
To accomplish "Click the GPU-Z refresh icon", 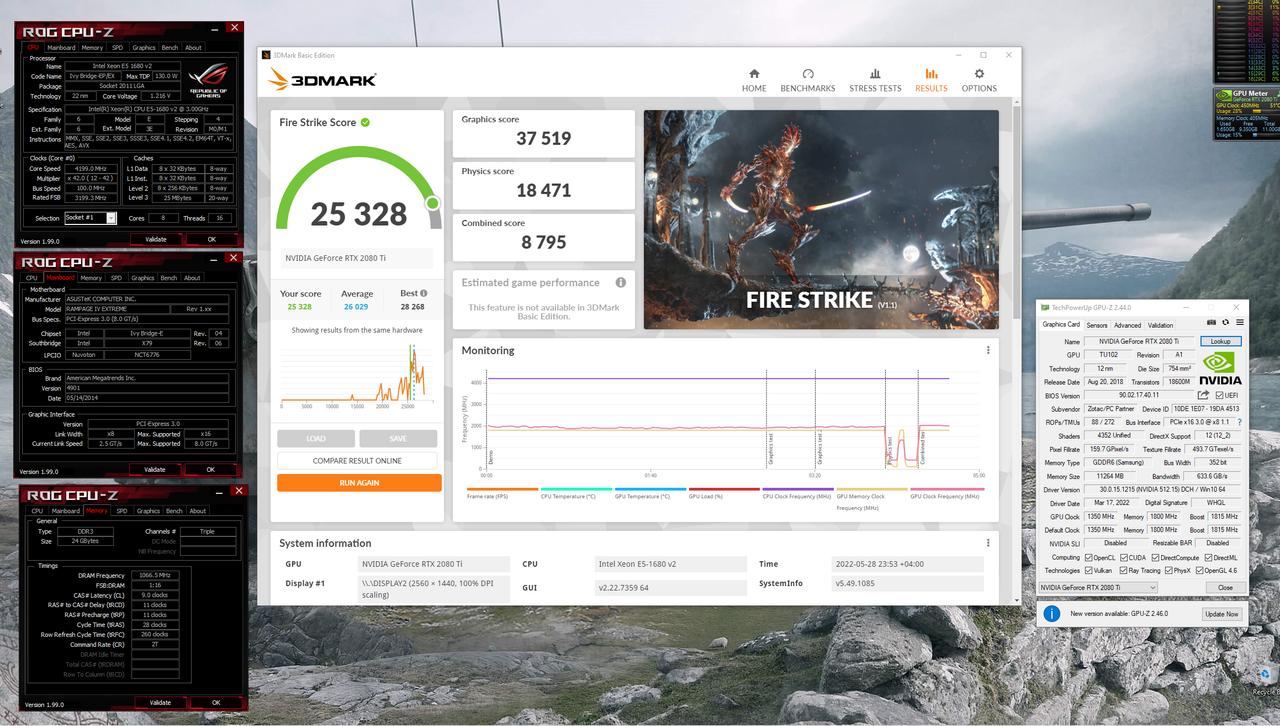I will [x=1226, y=323].
